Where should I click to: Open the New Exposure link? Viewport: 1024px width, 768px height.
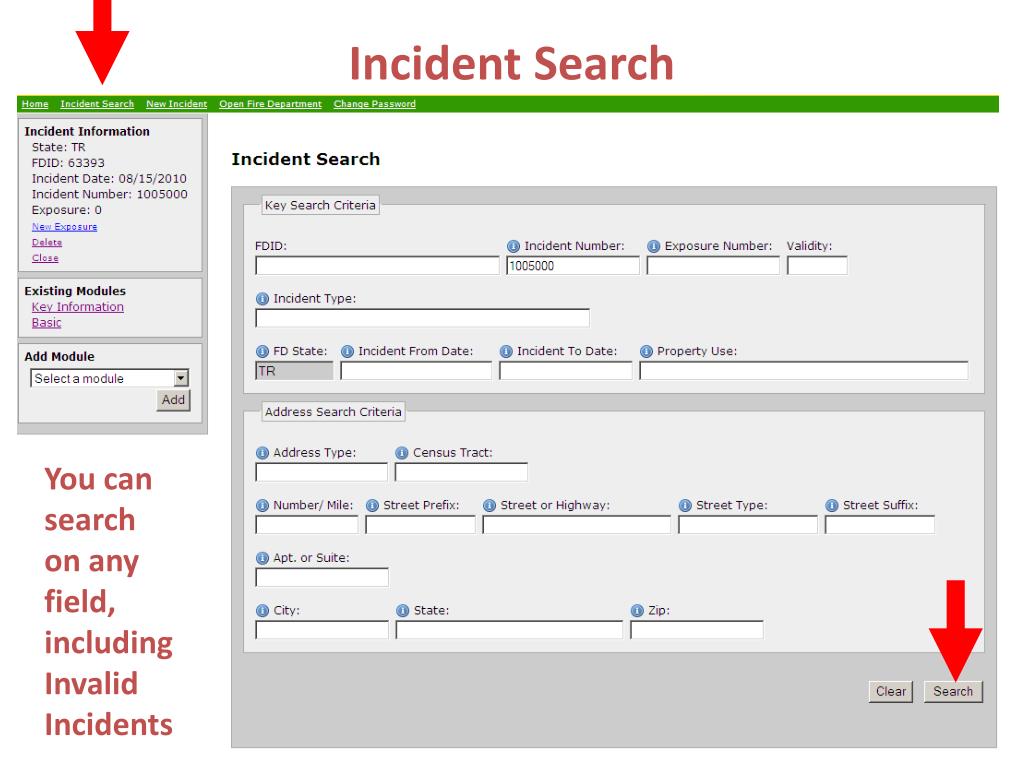tap(65, 227)
